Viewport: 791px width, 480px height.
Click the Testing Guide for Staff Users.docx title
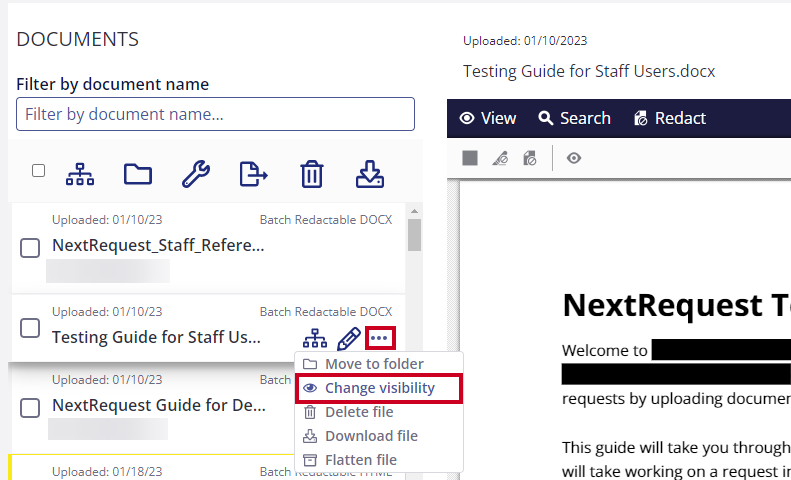tap(589, 71)
